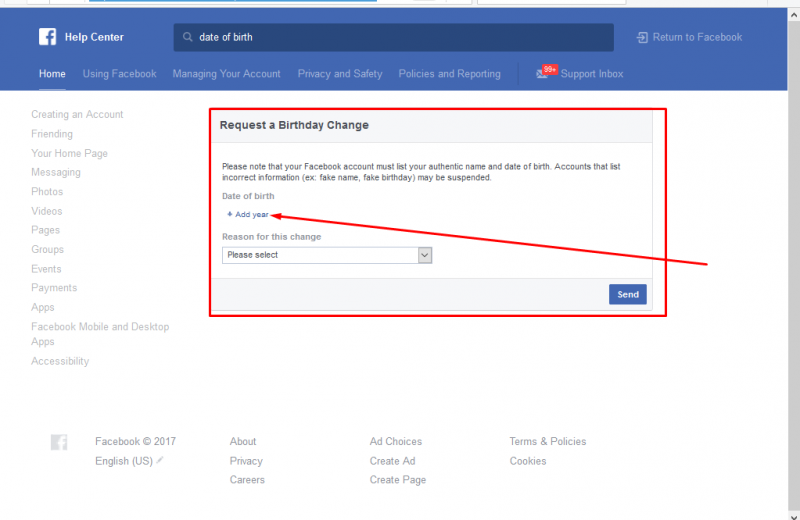Open the Apps topic in sidebar
This screenshot has width=800, height=520.
[42, 307]
